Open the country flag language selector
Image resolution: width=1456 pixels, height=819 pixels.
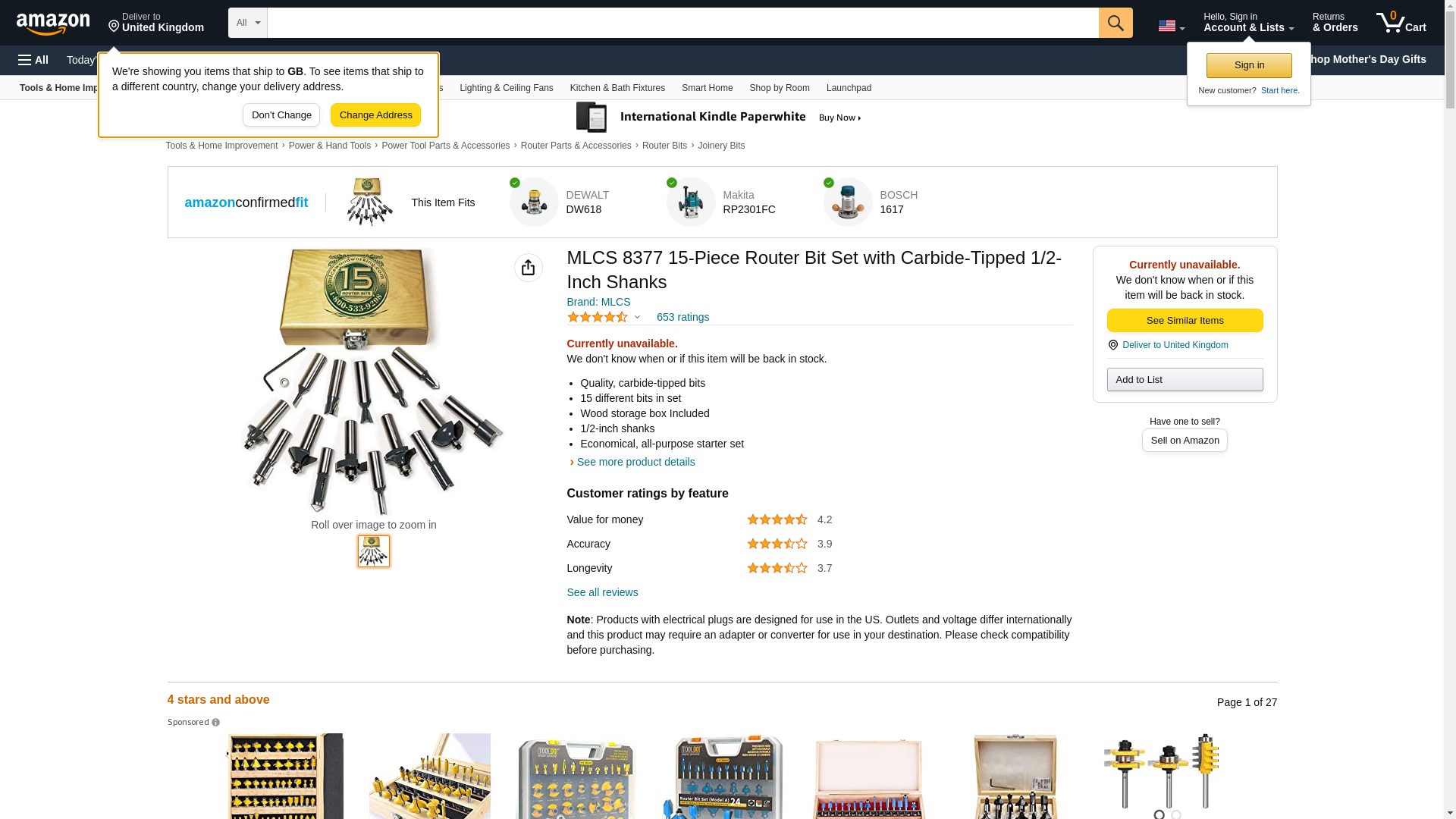coord(1171,26)
